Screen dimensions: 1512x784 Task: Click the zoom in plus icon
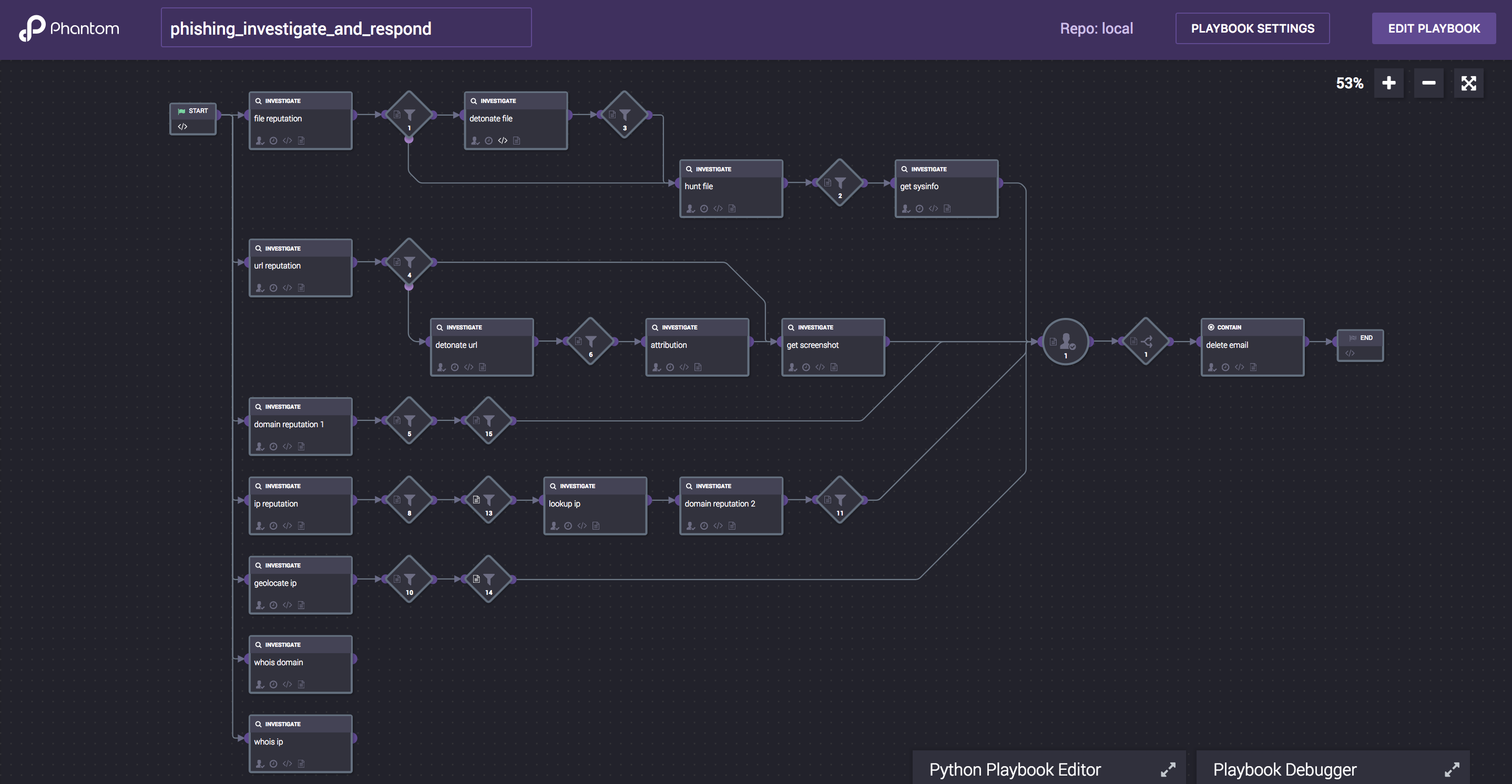point(1389,84)
